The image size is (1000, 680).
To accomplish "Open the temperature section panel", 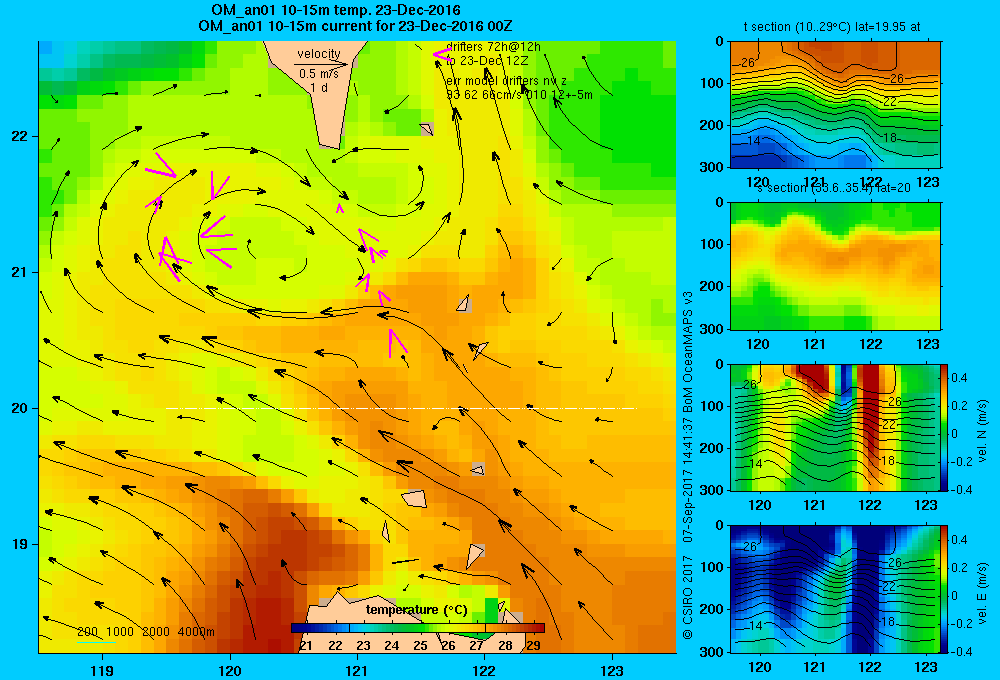I will (835, 105).
